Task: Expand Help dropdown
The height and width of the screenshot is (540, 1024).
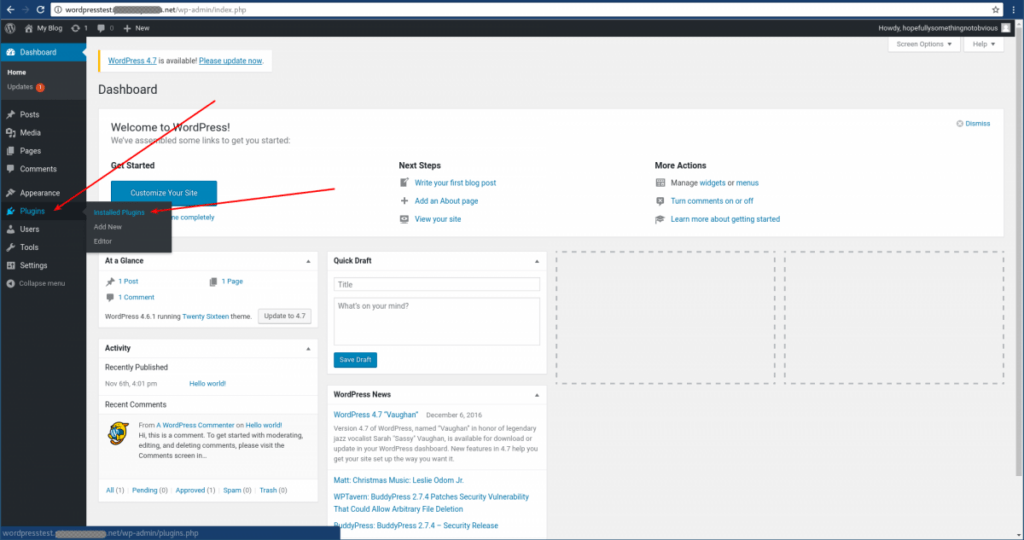Action: pyautogui.click(x=984, y=44)
